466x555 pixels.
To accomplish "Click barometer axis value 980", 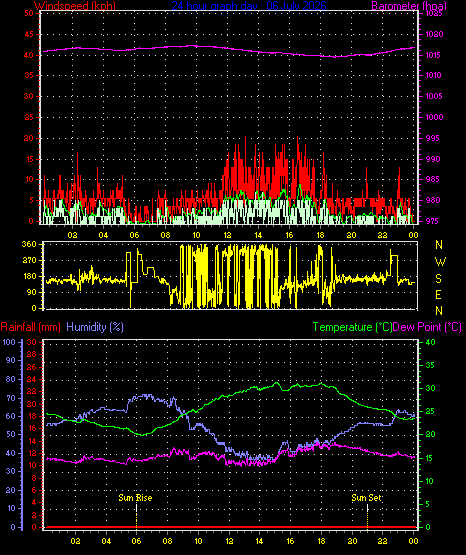I will 433,200.
